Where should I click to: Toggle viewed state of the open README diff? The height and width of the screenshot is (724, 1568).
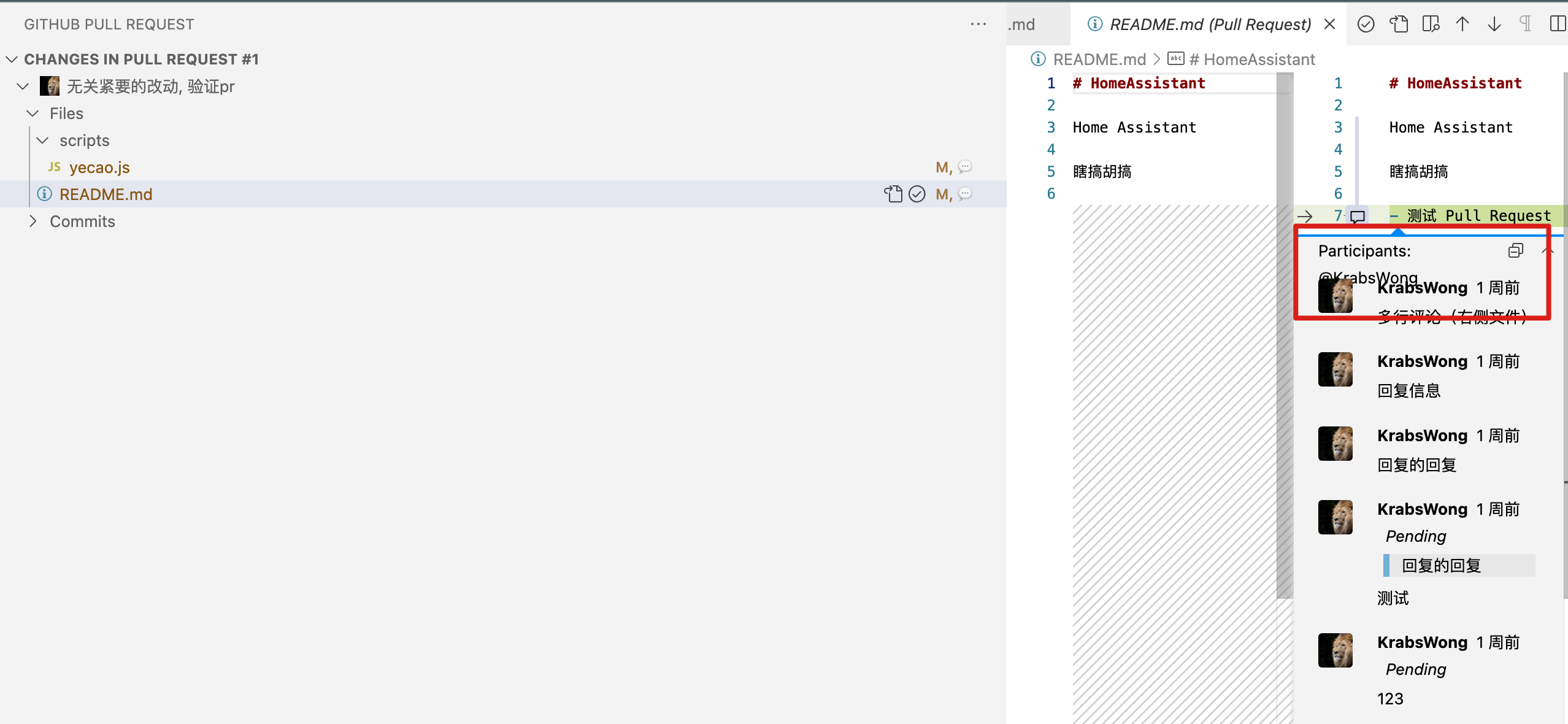[x=1366, y=24]
